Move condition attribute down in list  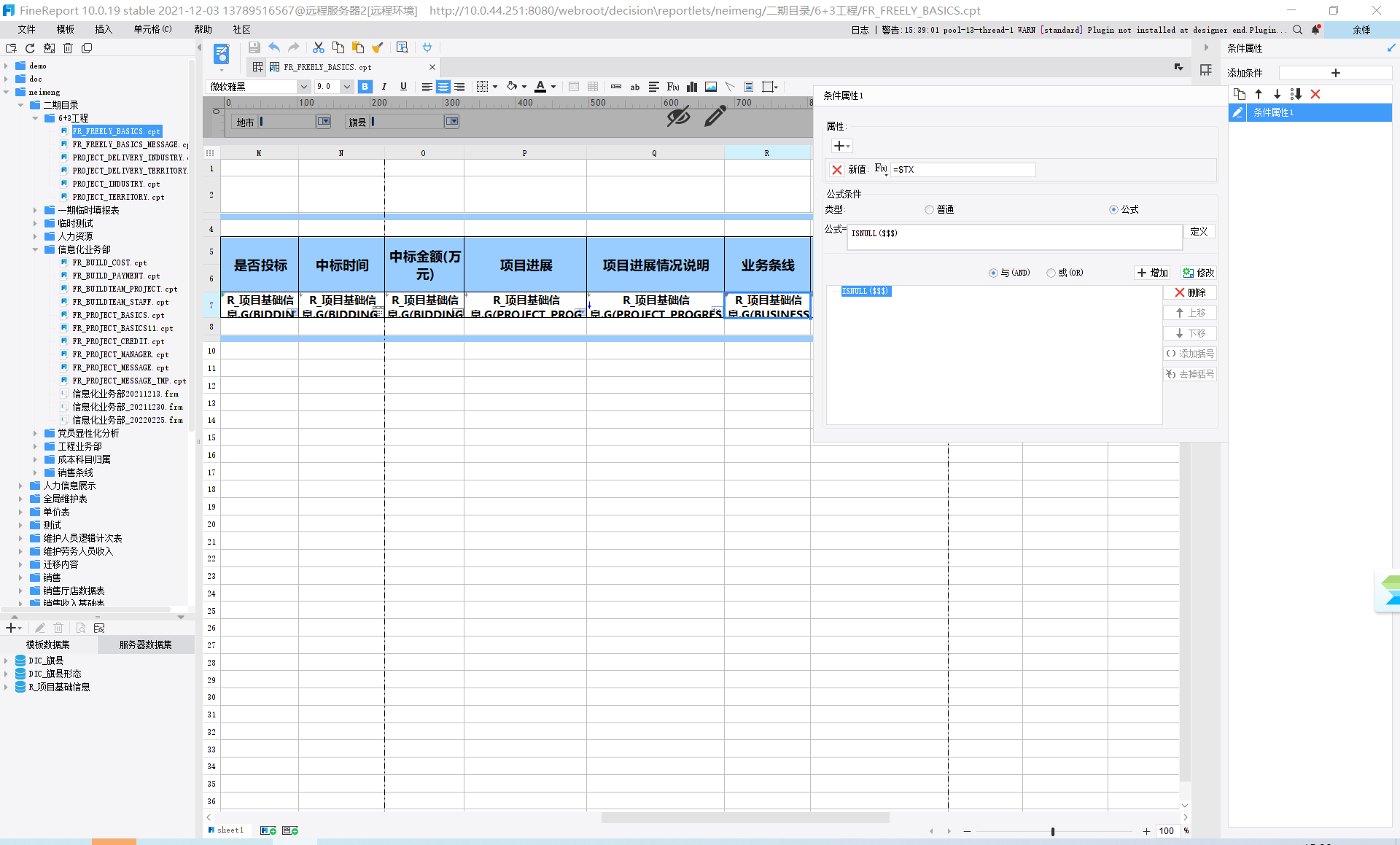(1277, 94)
